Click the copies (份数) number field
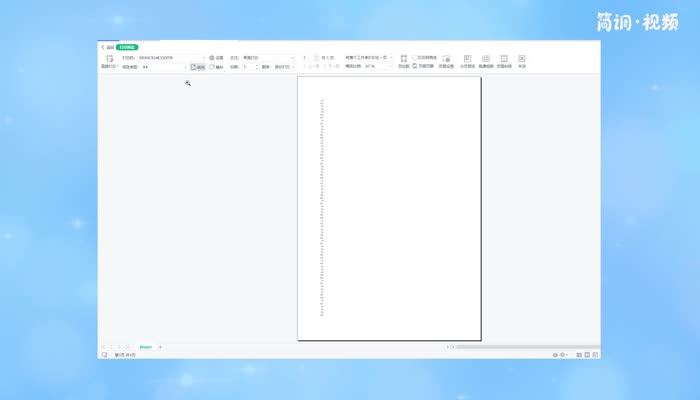This screenshot has height=400, width=700. [249, 67]
